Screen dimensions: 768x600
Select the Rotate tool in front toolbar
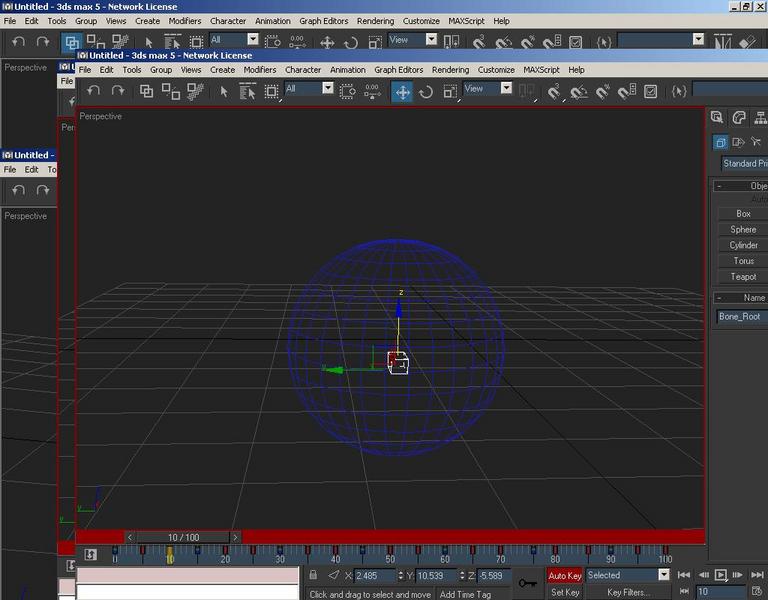(426, 92)
